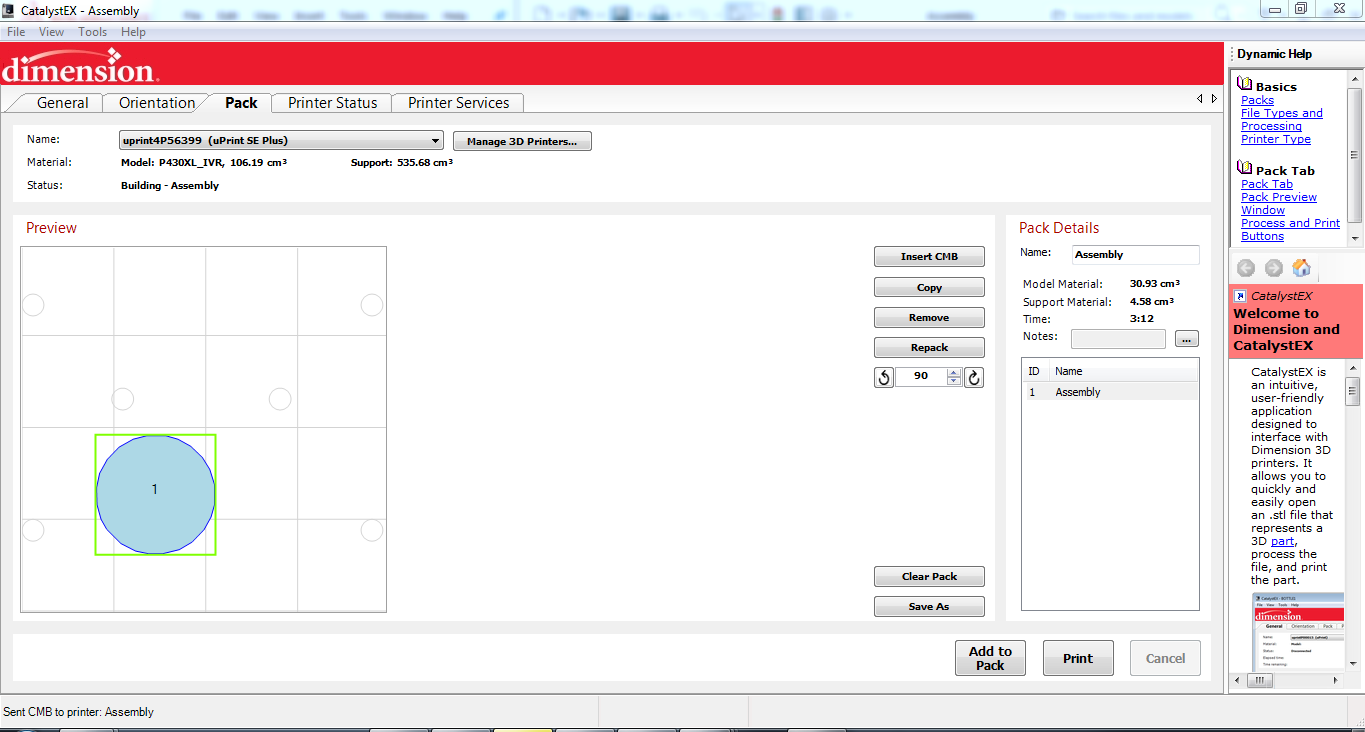Rotate the pack clockwise with the right arrow icon

974,377
